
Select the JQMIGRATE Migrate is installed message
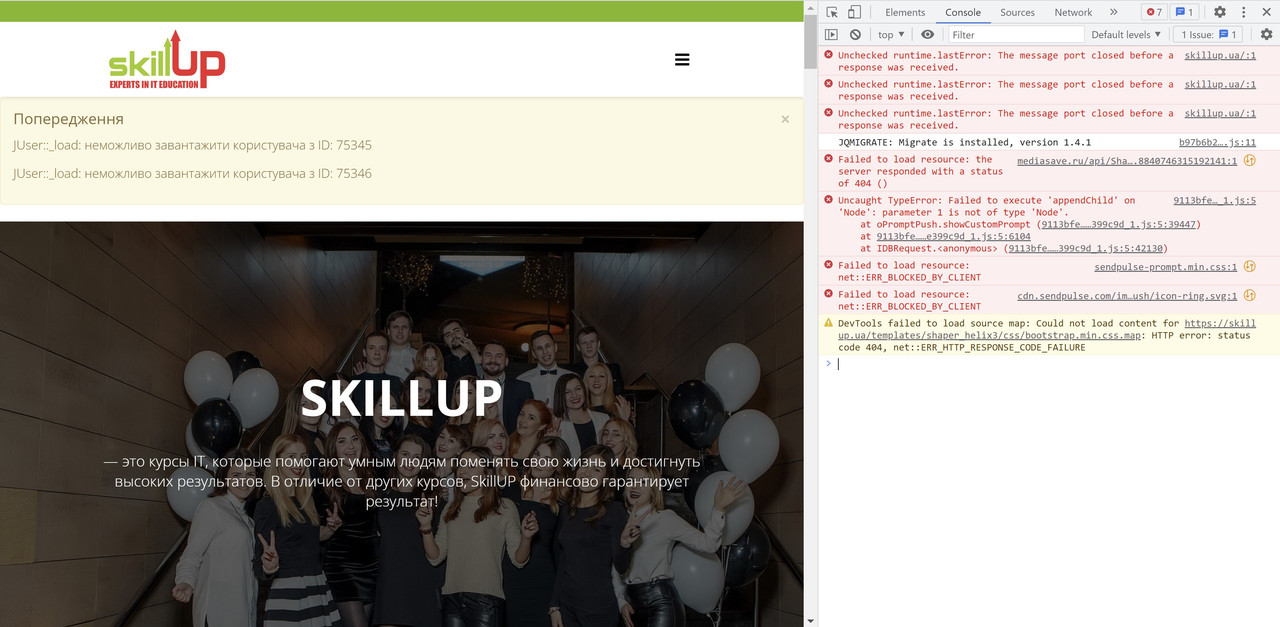click(964, 142)
